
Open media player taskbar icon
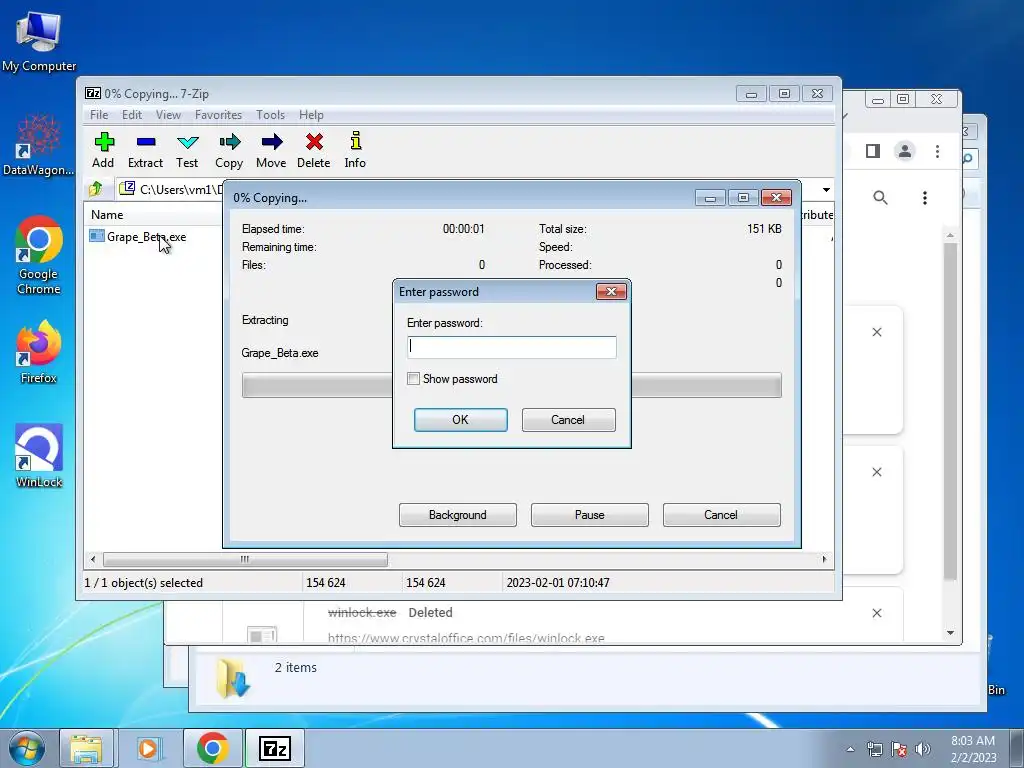pos(148,748)
